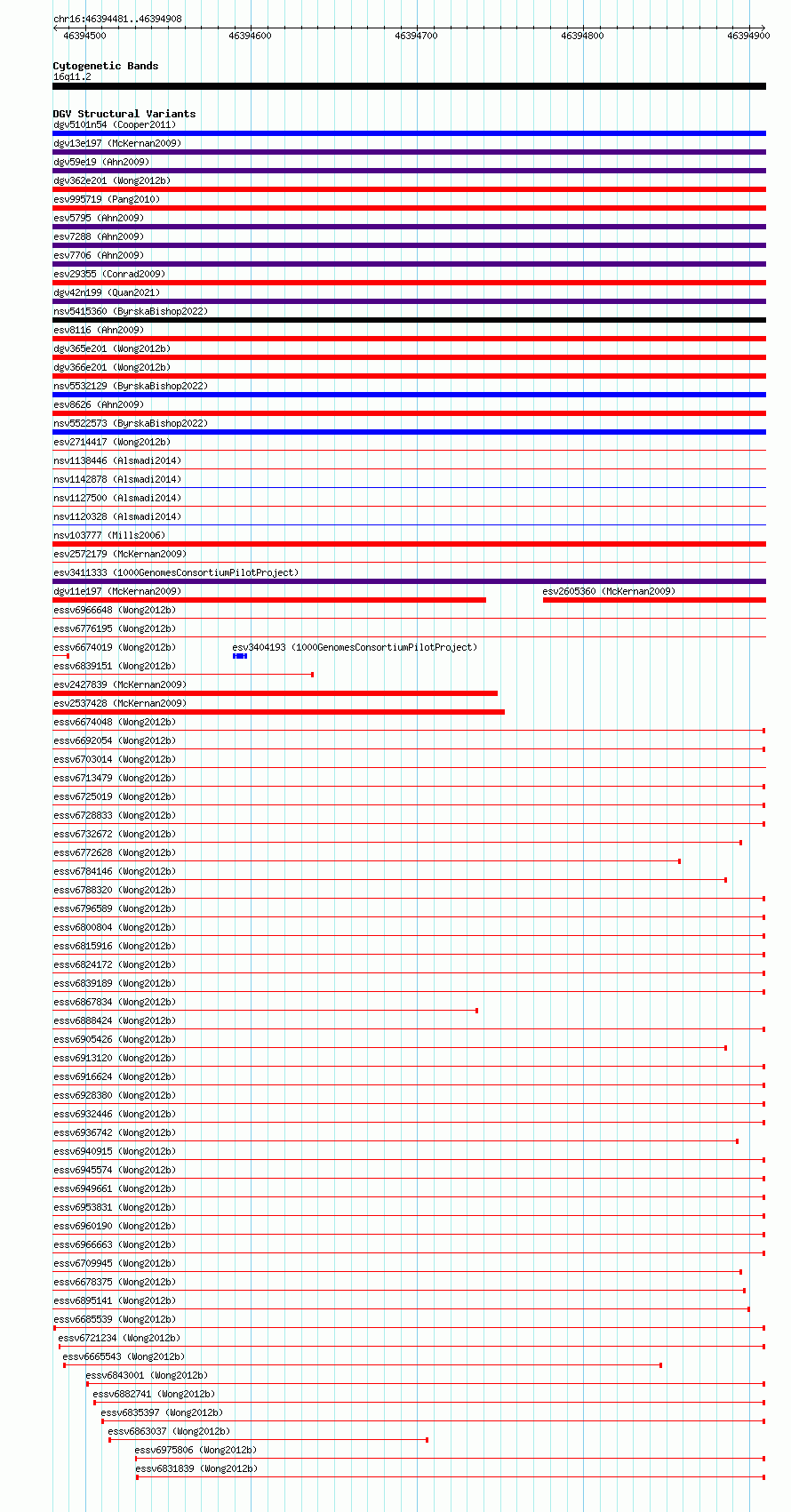Open essv6882741 (Wong2012b) variant
Viewport: 791px width, 1512px height.
tap(154, 1394)
